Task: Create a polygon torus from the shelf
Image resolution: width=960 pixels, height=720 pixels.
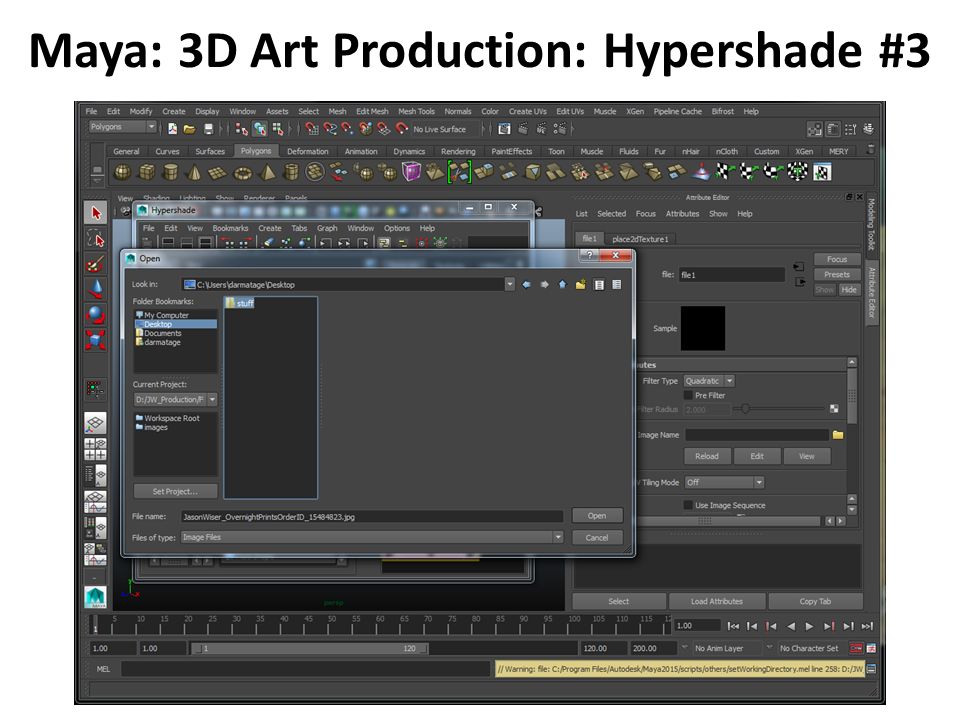Action: click(242, 173)
